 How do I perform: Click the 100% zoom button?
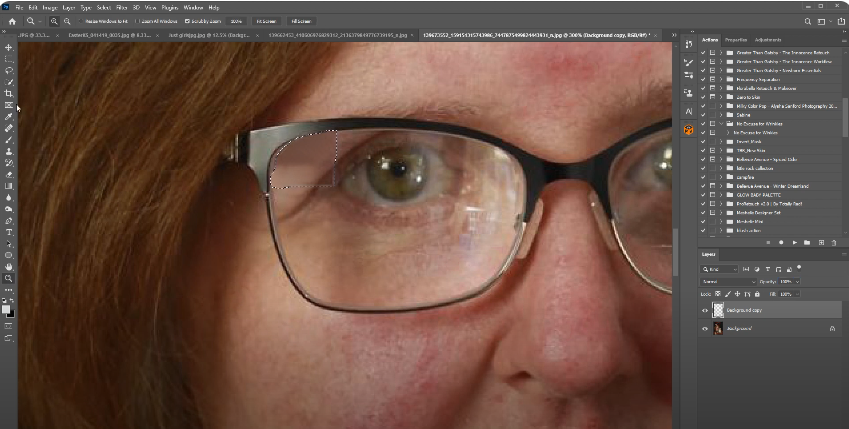(x=236, y=21)
